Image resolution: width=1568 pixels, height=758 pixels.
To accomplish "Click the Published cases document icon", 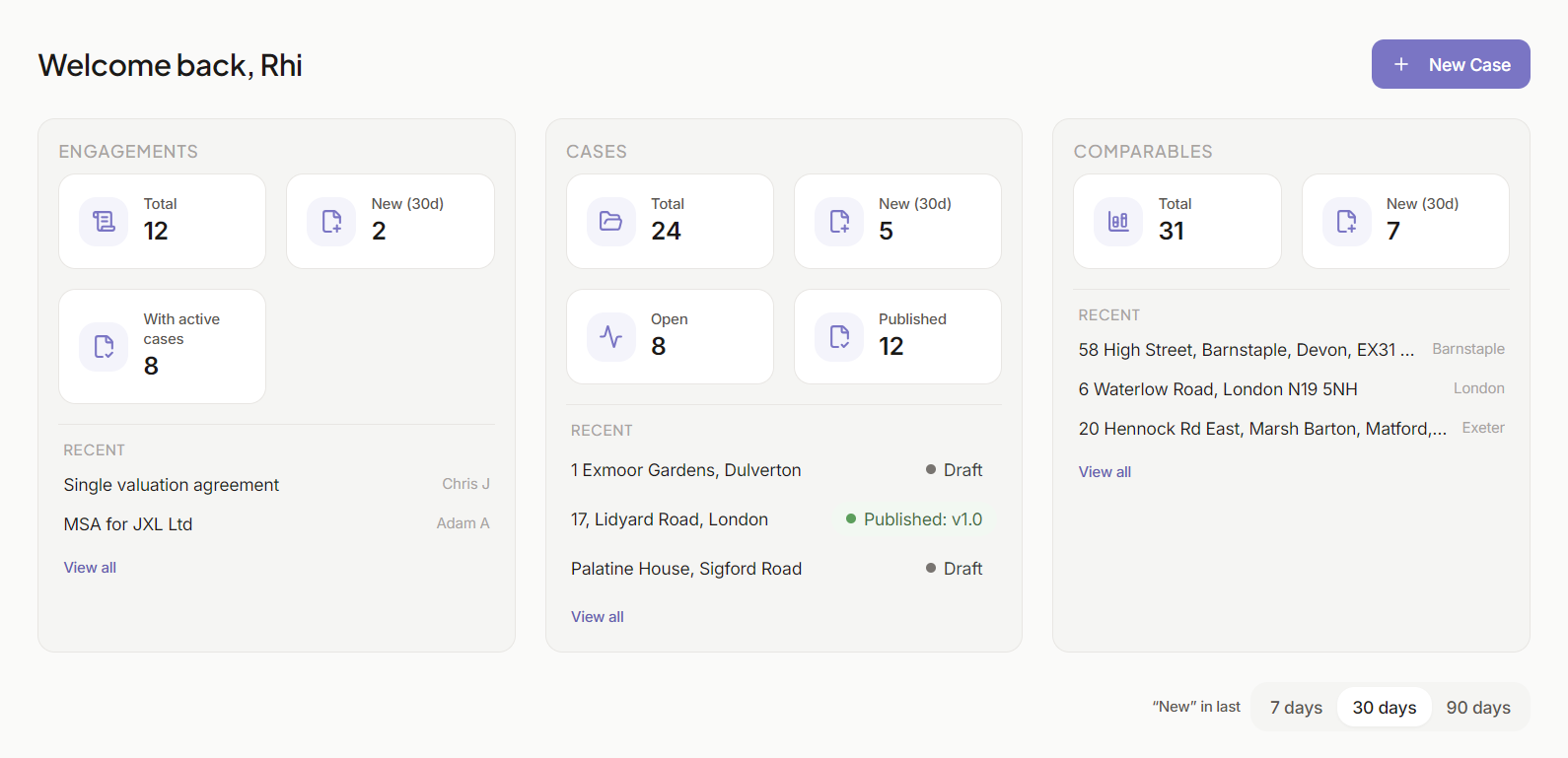I will [x=839, y=337].
